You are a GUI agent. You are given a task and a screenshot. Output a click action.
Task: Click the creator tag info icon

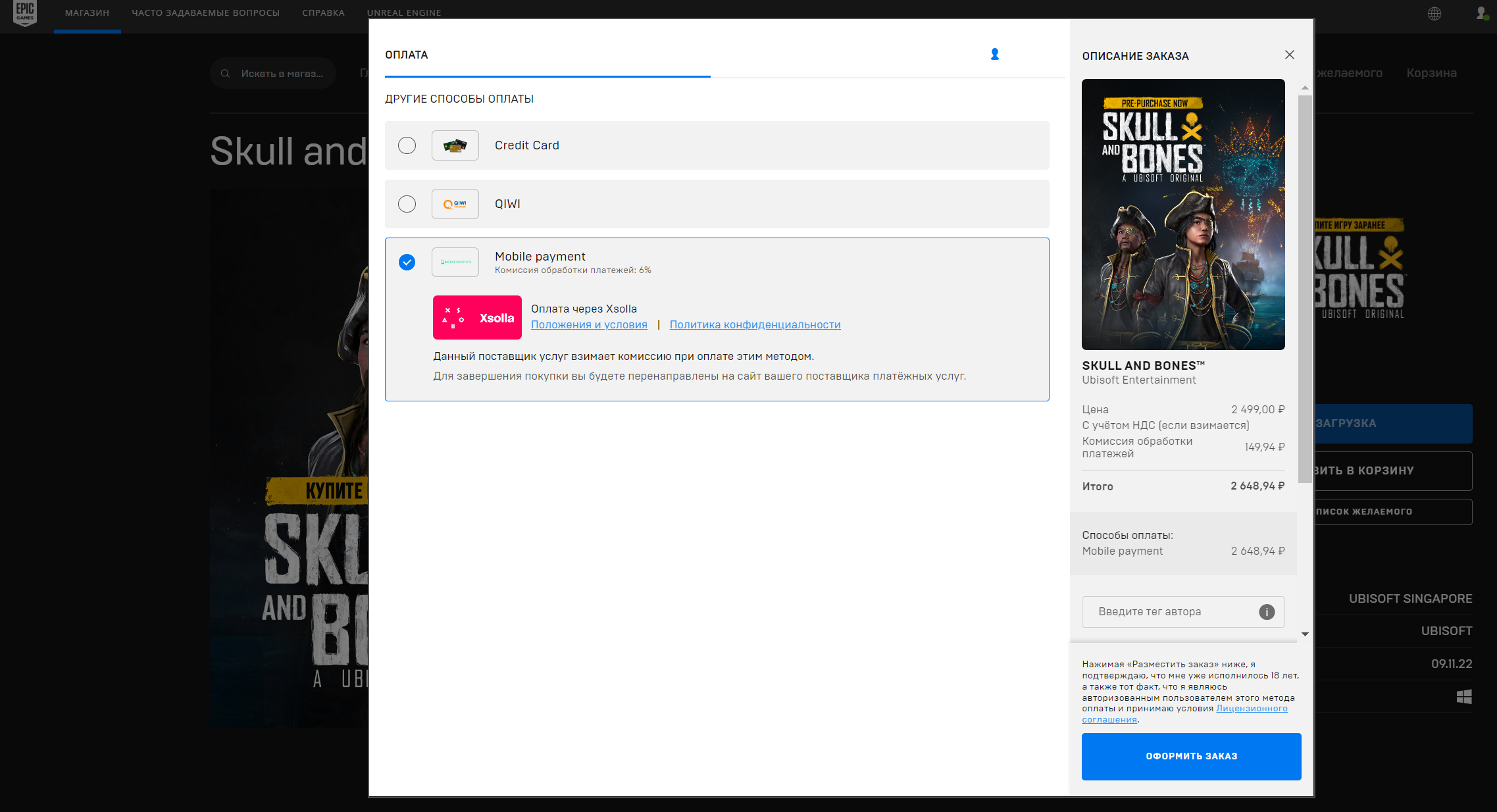pyautogui.click(x=1266, y=612)
